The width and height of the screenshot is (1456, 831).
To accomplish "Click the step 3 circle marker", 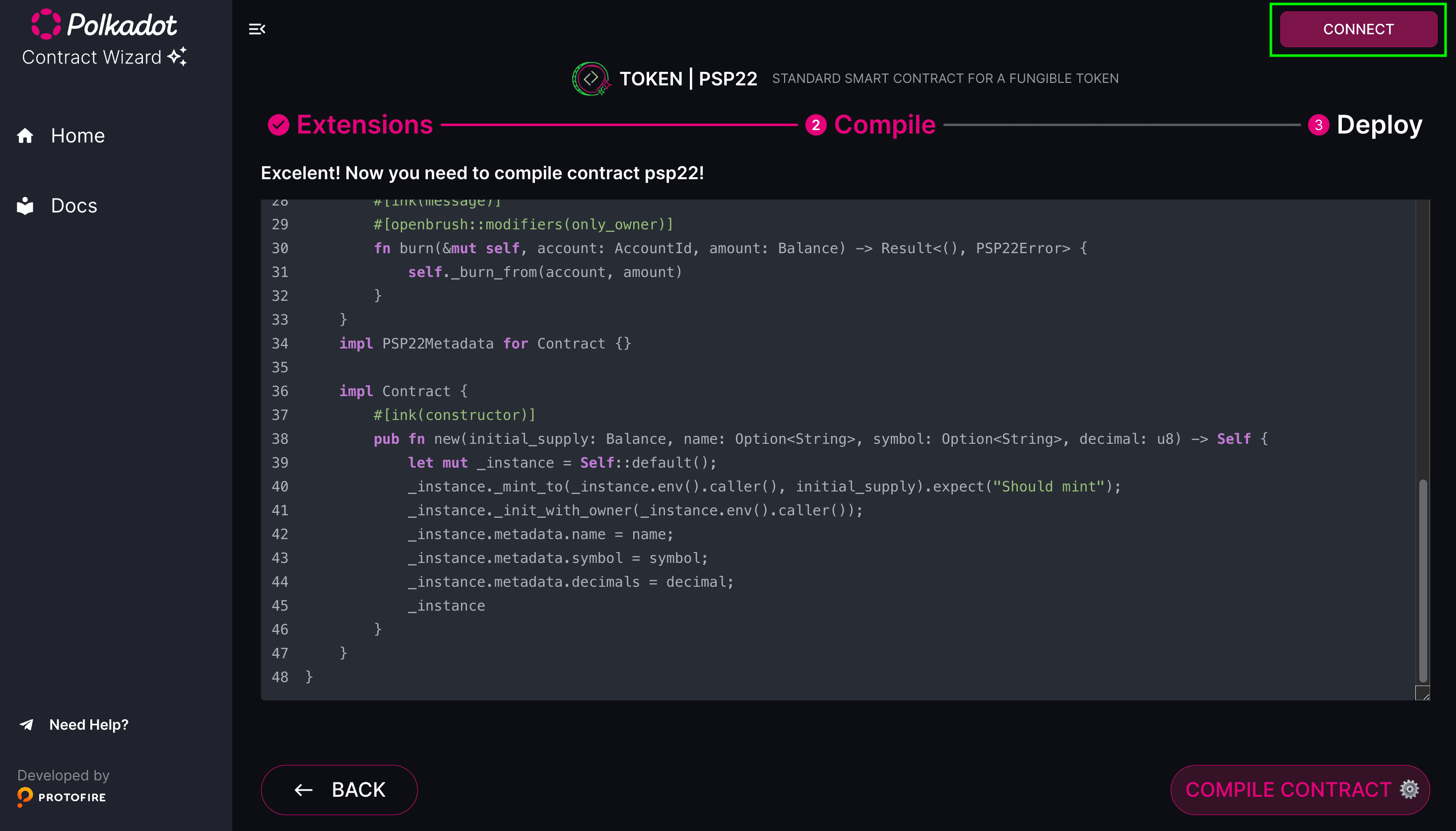I will click(1318, 125).
